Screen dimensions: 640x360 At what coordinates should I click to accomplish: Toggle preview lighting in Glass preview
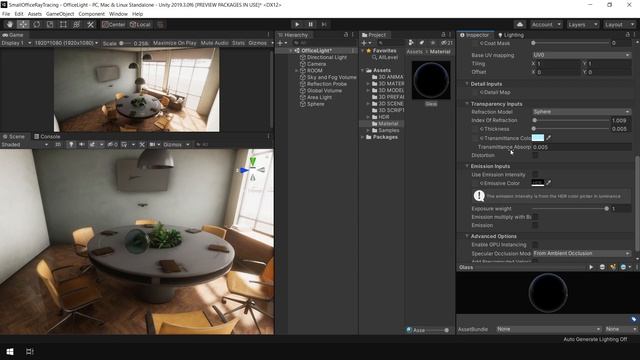[613, 267]
